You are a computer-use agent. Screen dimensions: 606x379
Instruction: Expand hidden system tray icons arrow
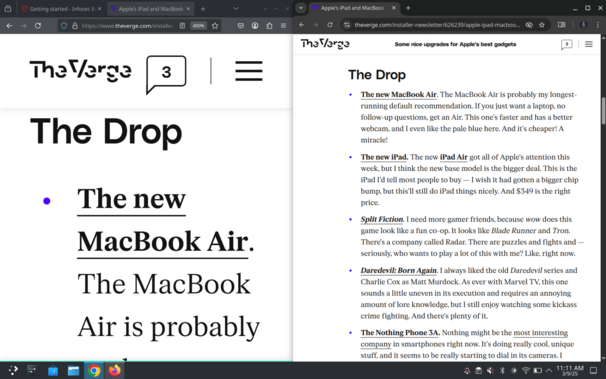[549, 371]
